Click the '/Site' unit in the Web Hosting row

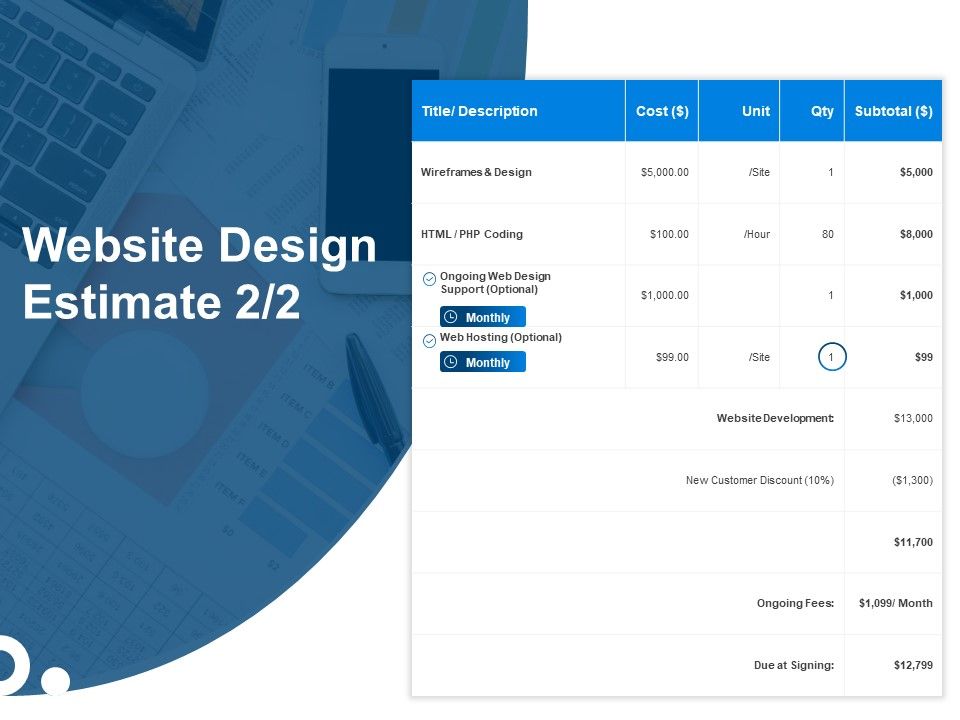[x=759, y=357]
